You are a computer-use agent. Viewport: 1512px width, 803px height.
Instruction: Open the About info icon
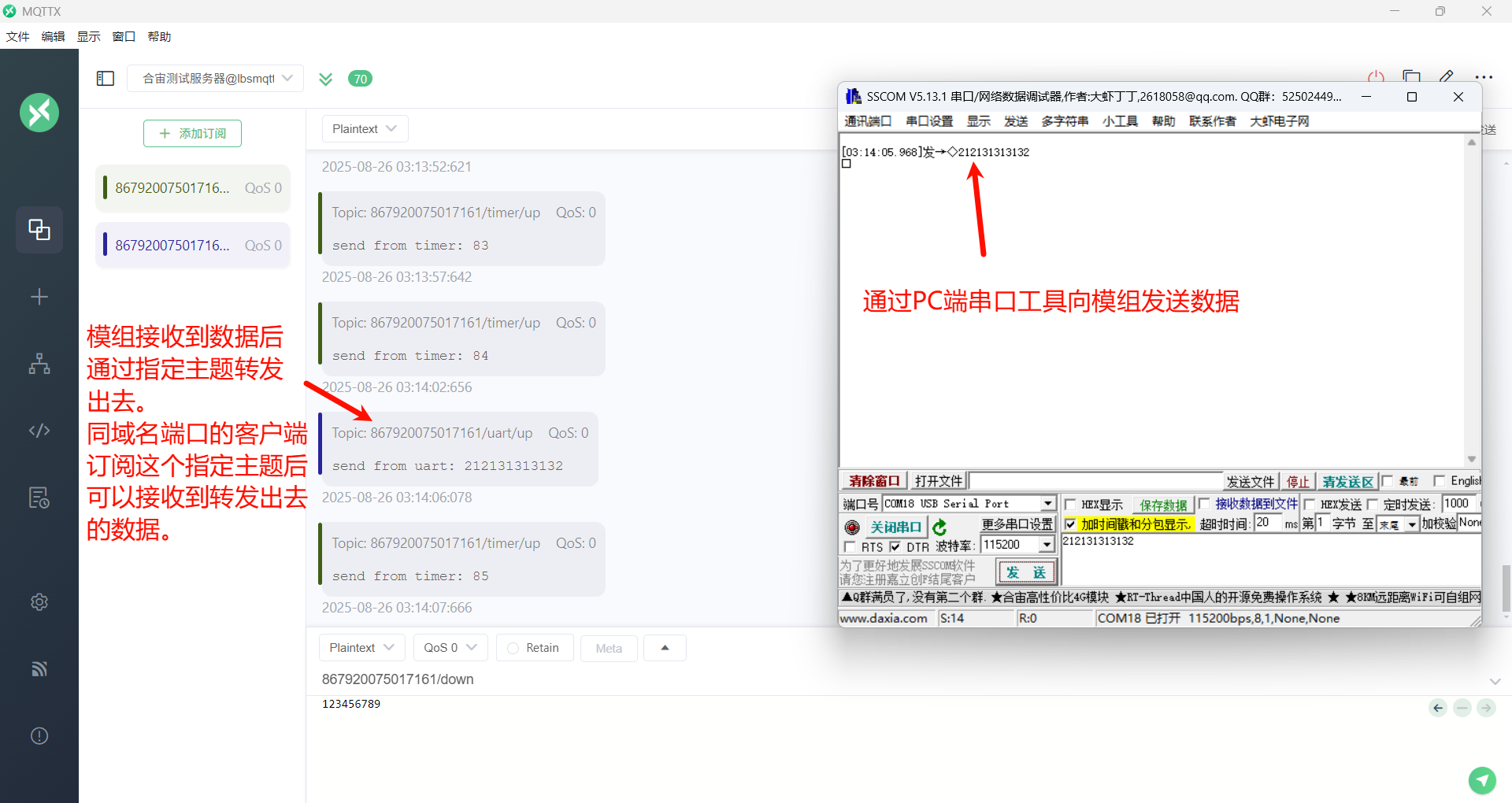click(x=39, y=736)
